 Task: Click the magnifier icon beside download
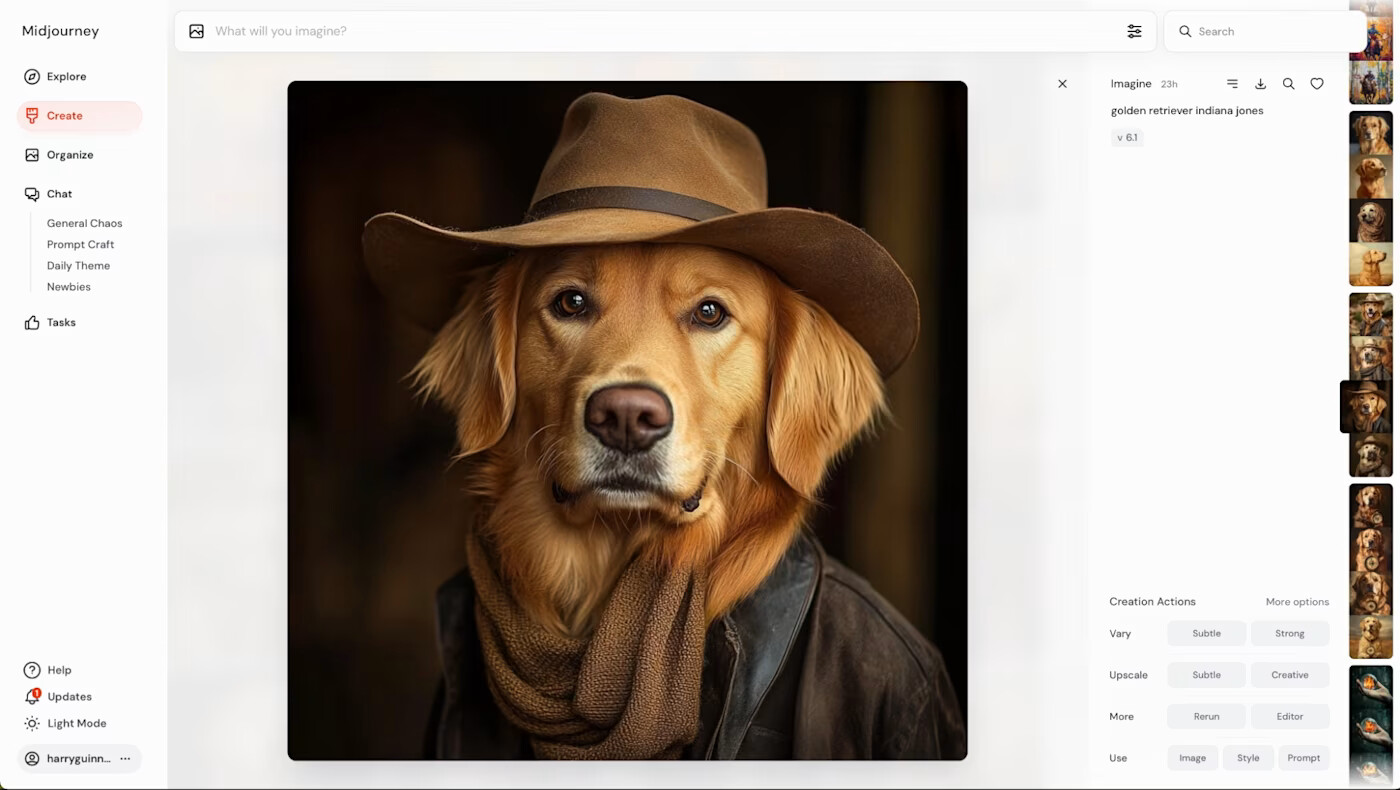tap(1288, 84)
